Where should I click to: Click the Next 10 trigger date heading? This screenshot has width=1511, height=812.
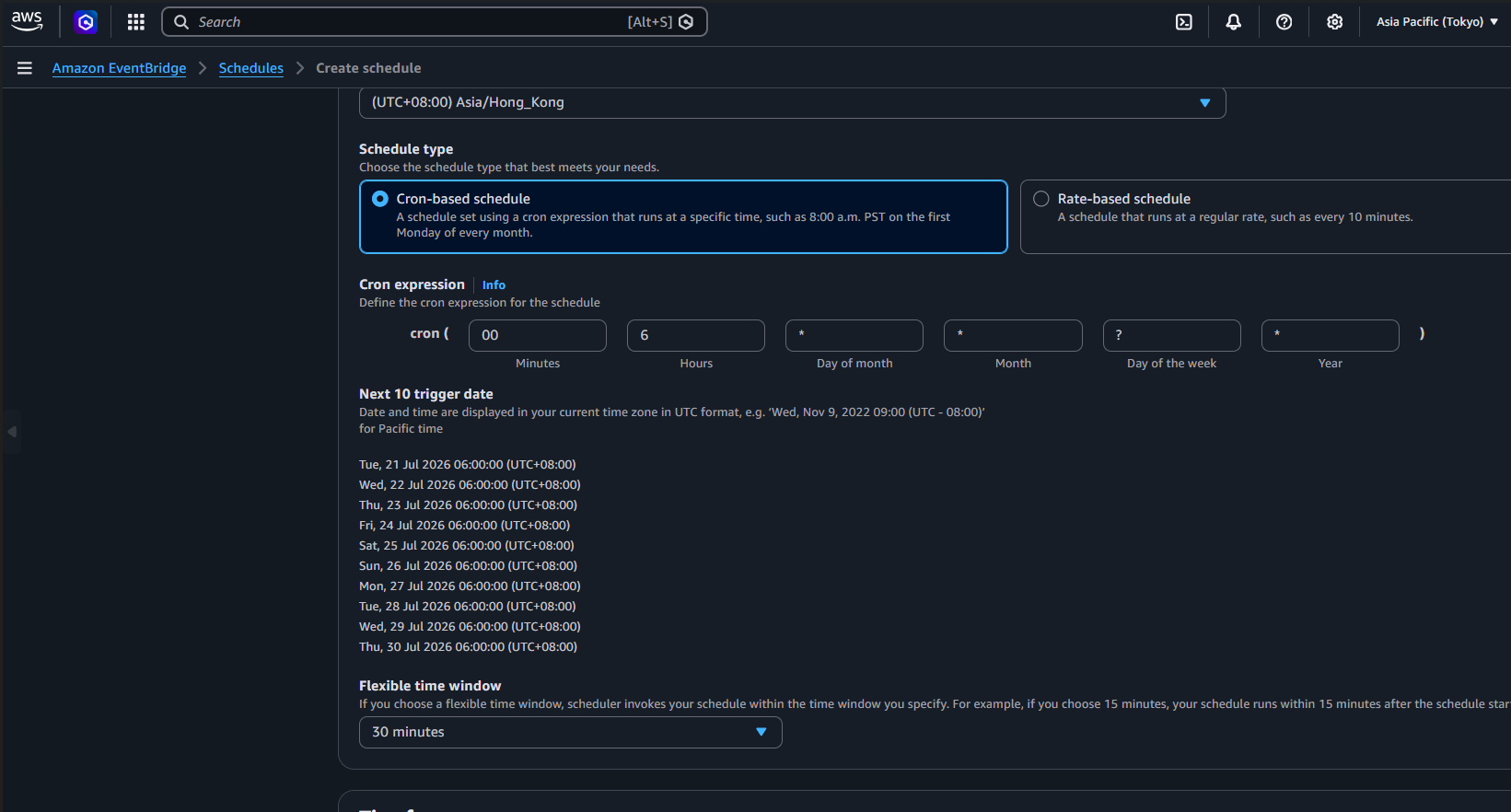pyautogui.click(x=426, y=394)
